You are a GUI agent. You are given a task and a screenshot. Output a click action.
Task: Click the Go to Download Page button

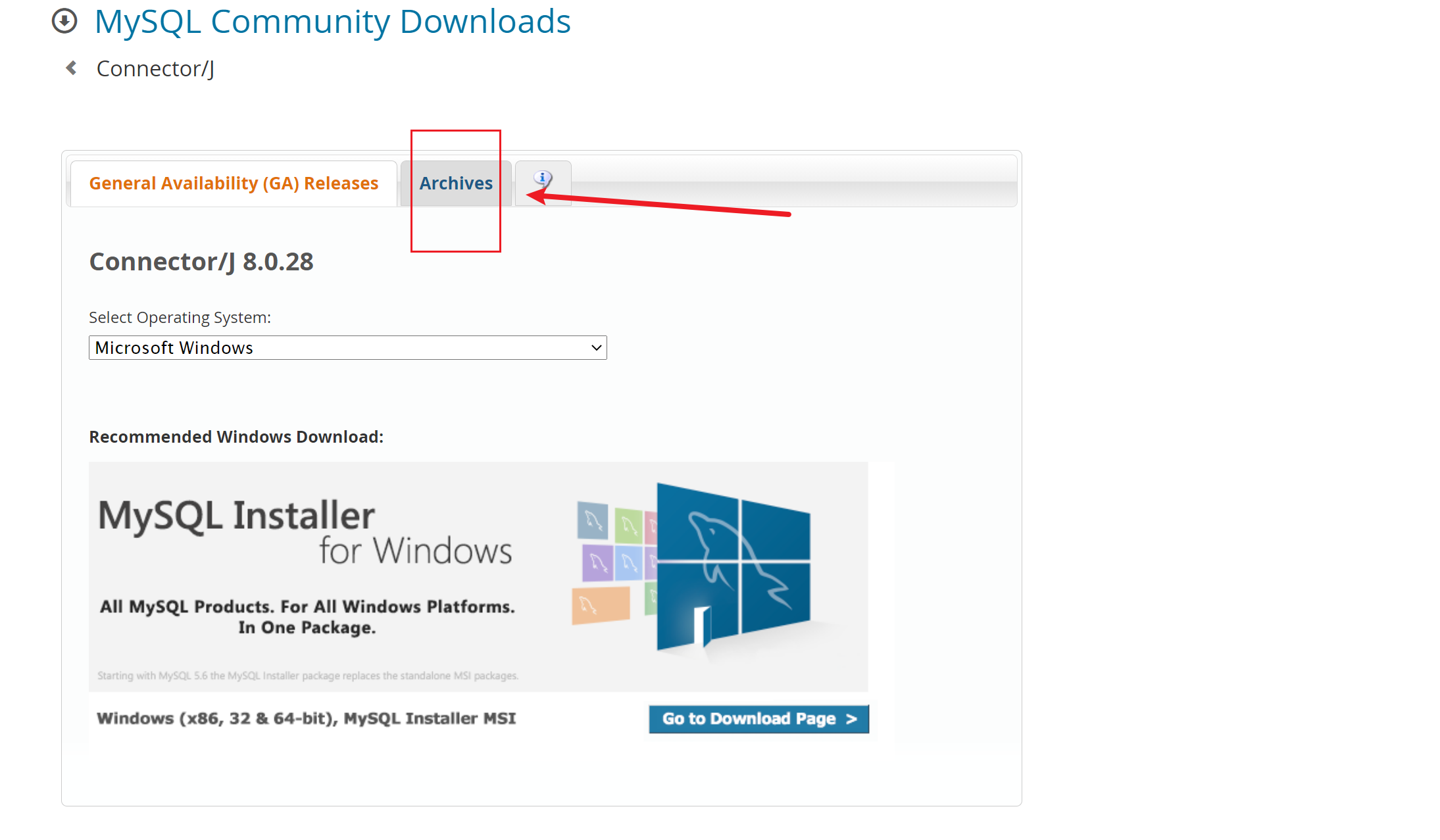(x=758, y=718)
